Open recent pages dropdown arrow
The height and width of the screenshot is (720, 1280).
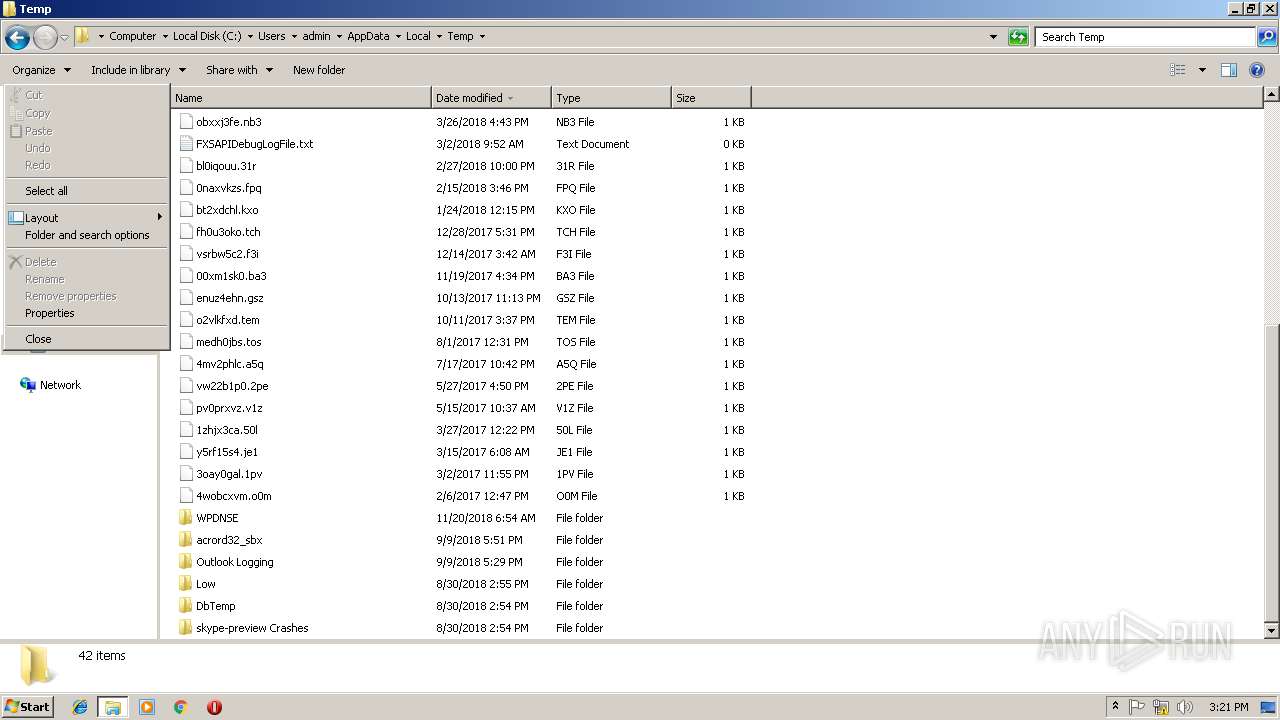click(65, 37)
